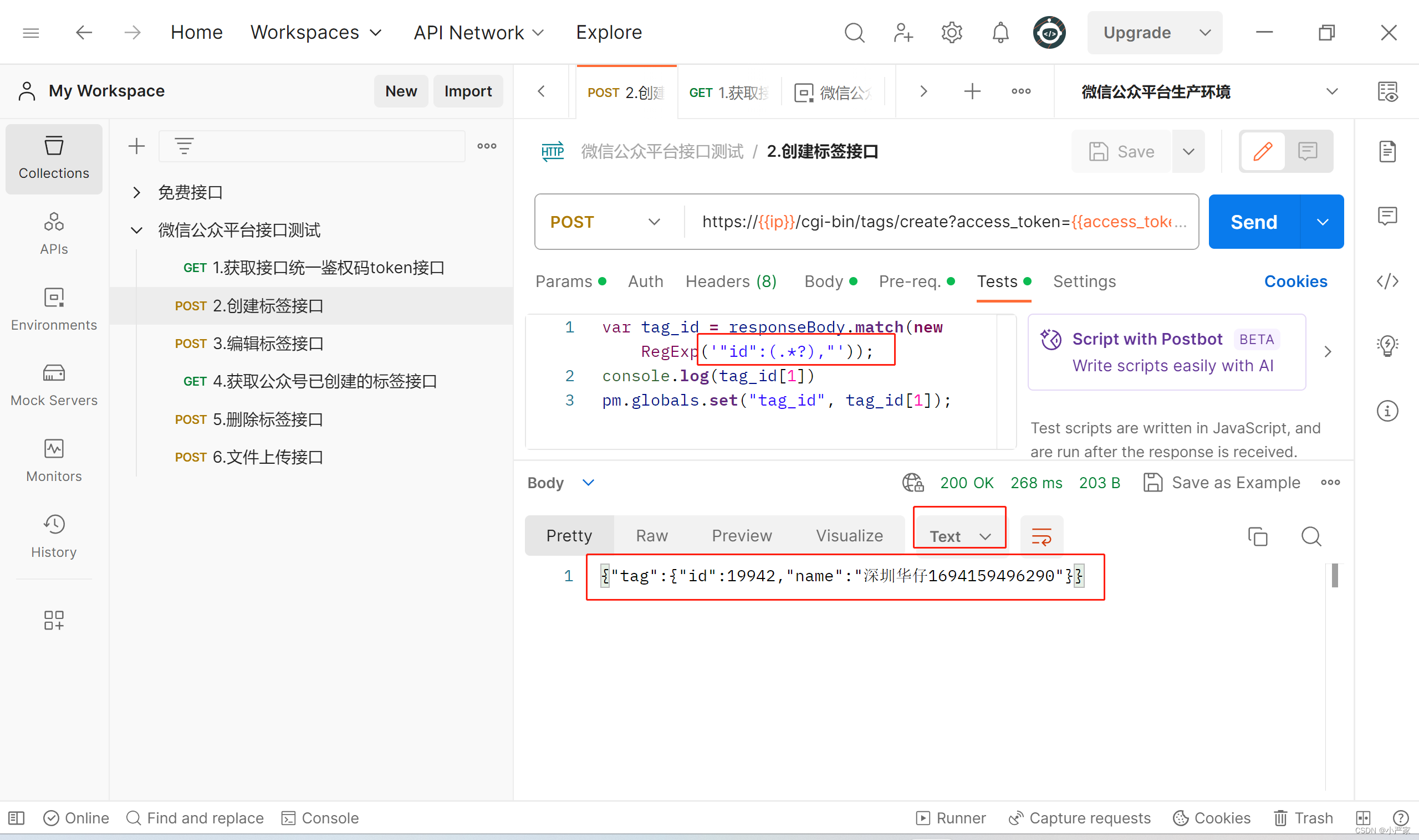Open the documentation icon in right sidebar
Viewport: 1419px width, 840px height.
coord(1387,151)
